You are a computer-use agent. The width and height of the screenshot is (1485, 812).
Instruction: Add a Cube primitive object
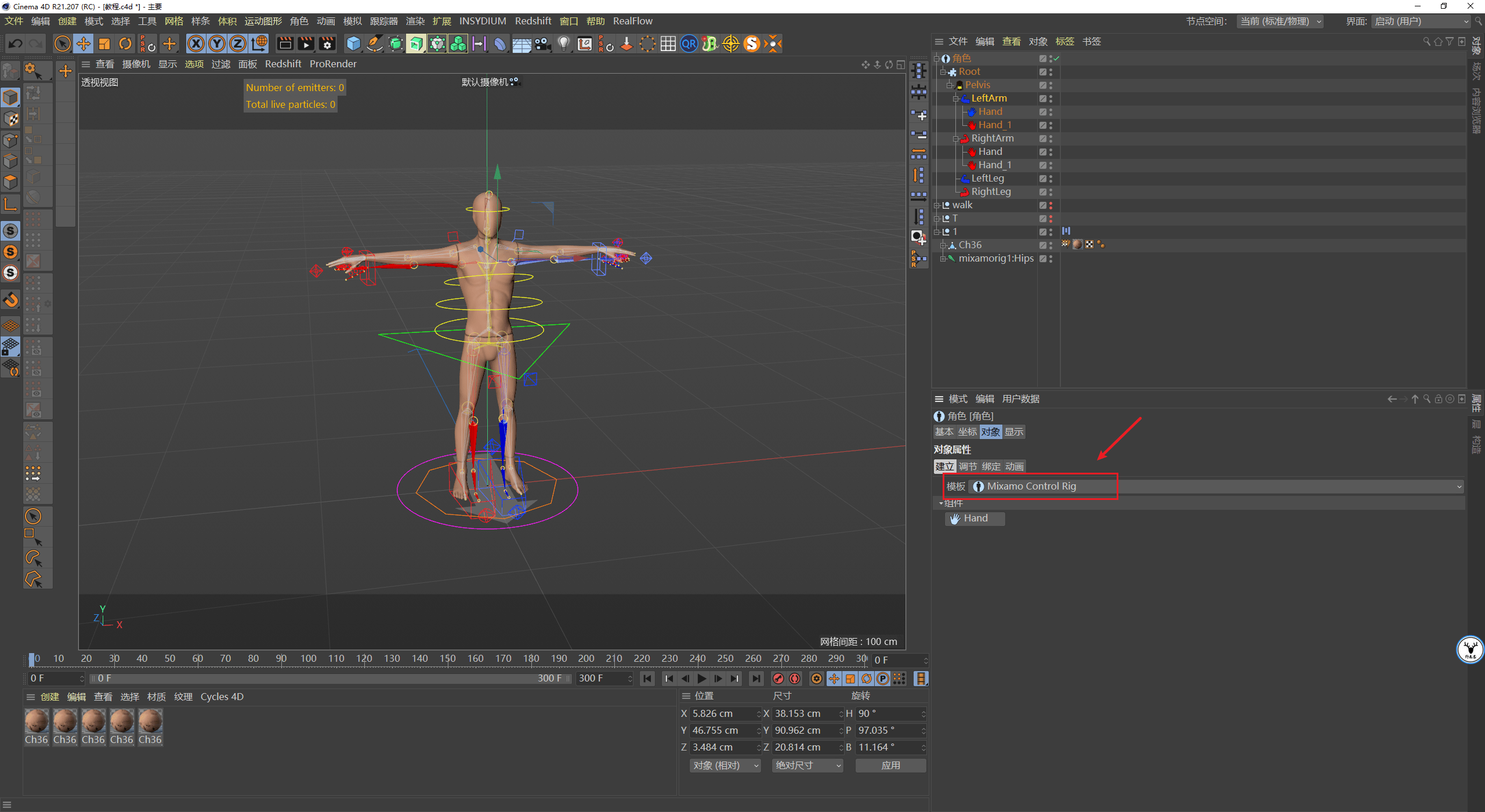[x=353, y=43]
